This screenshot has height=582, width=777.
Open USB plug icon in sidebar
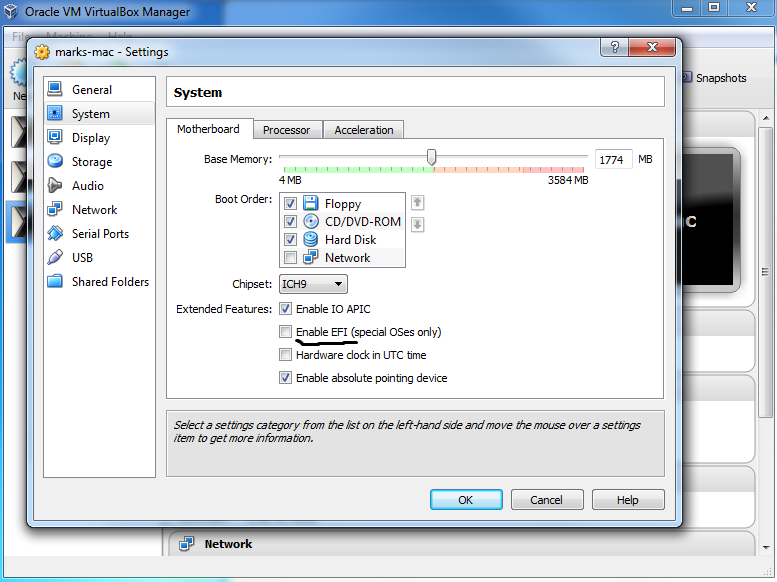(x=55, y=257)
